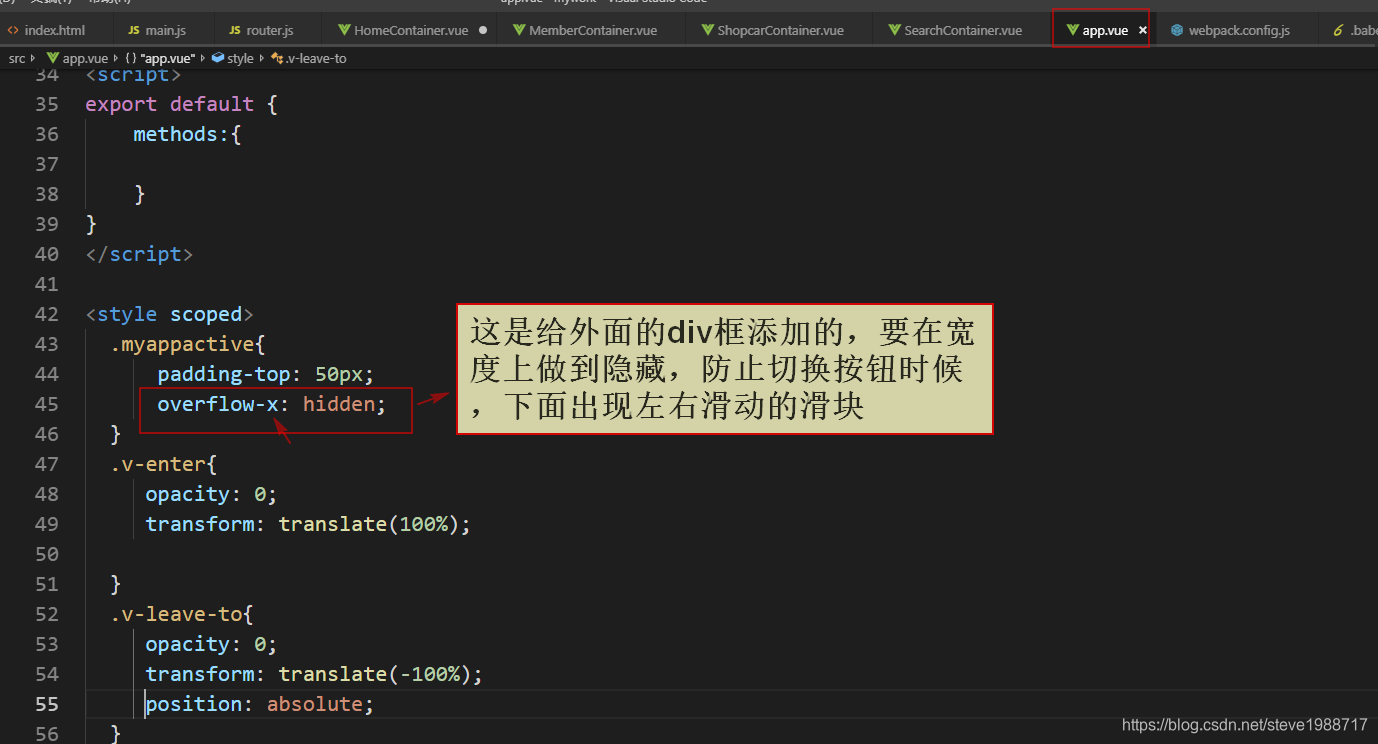The image size is (1378, 744).
Task: Switch to the HomeContainer.vue tab
Action: (411, 31)
